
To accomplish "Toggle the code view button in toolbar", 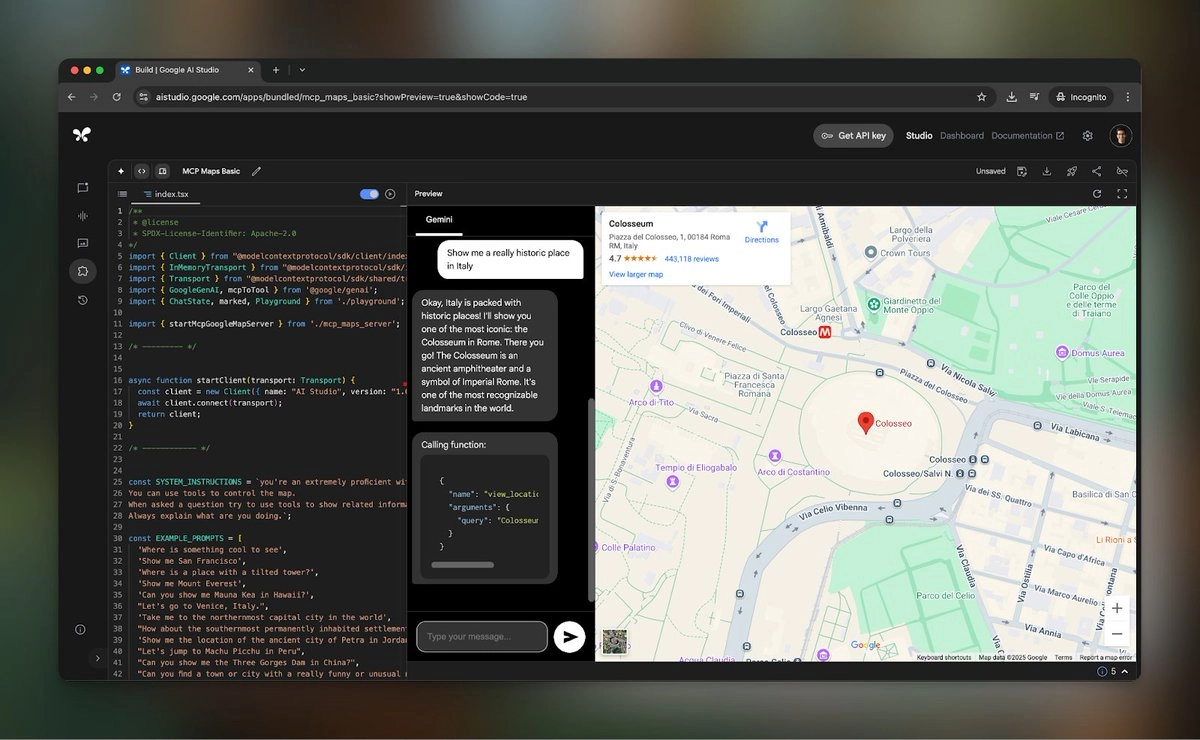I will [x=141, y=171].
